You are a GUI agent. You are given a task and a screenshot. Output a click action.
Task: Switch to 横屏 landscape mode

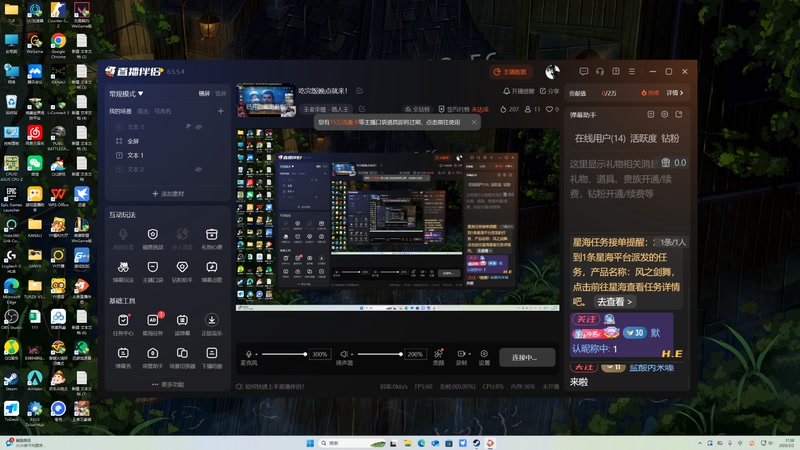[x=204, y=93]
